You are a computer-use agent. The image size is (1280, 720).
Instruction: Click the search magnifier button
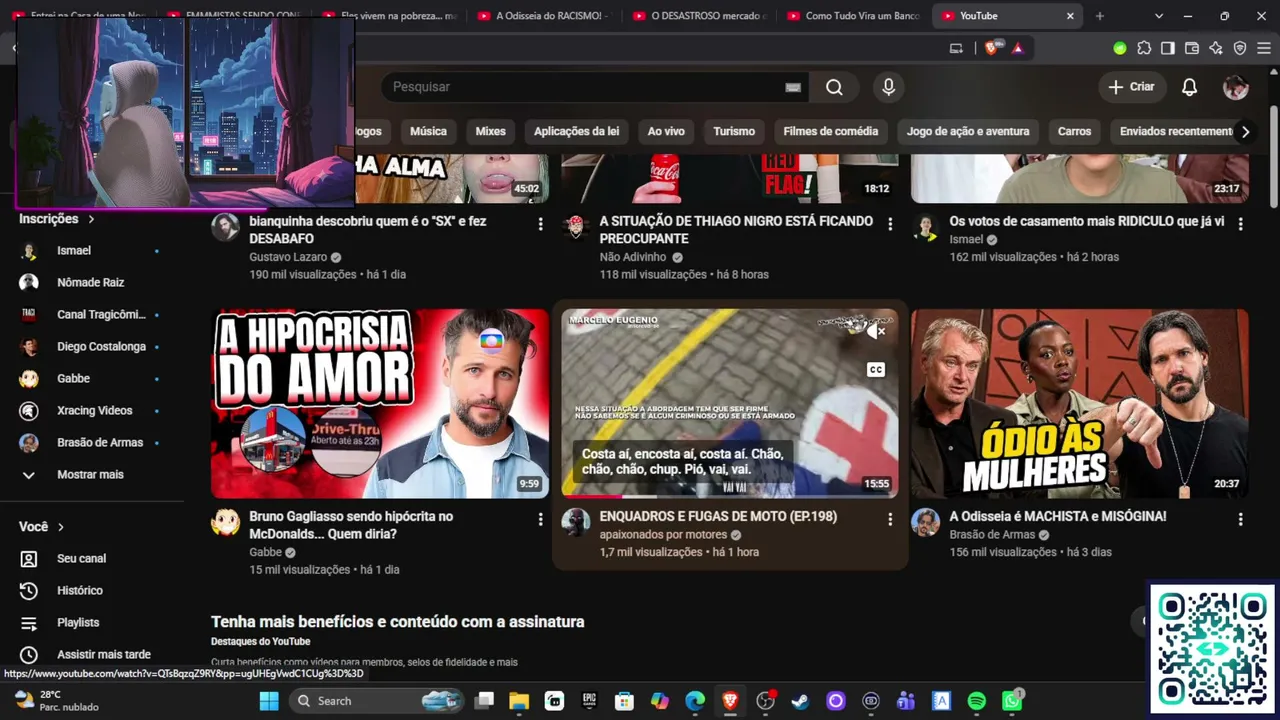tap(834, 87)
